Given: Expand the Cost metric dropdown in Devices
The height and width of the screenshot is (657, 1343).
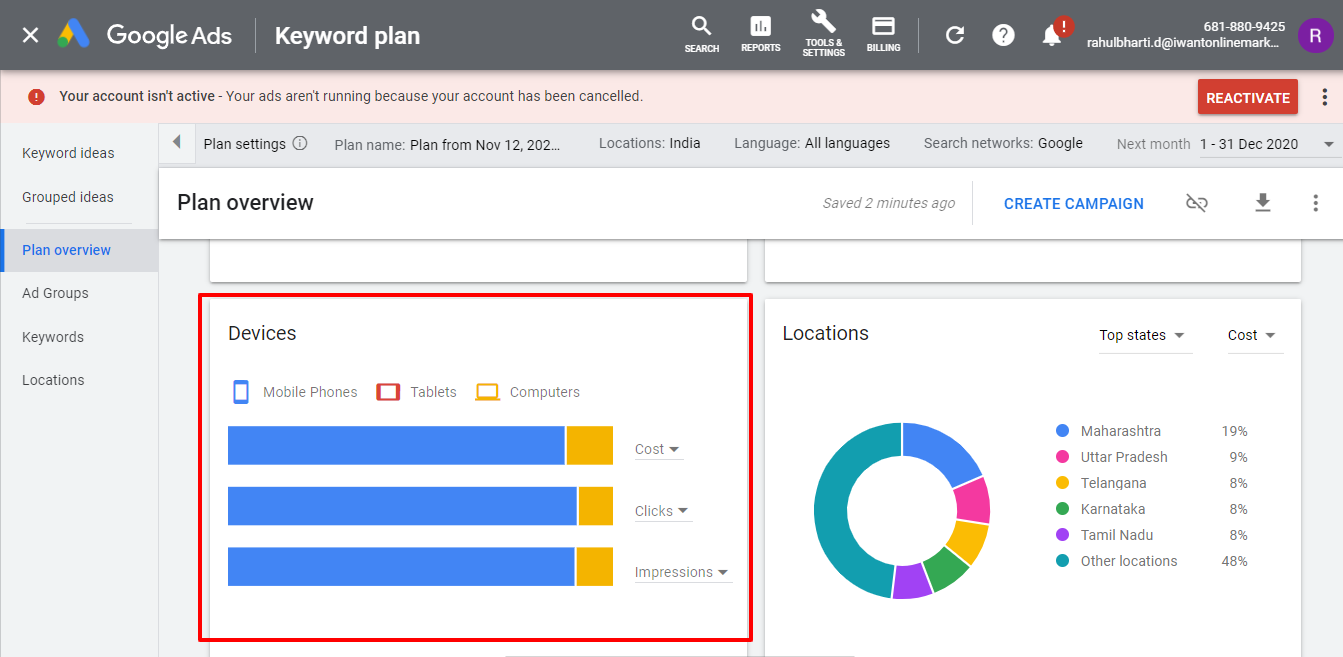Looking at the screenshot, I should [x=658, y=449].
